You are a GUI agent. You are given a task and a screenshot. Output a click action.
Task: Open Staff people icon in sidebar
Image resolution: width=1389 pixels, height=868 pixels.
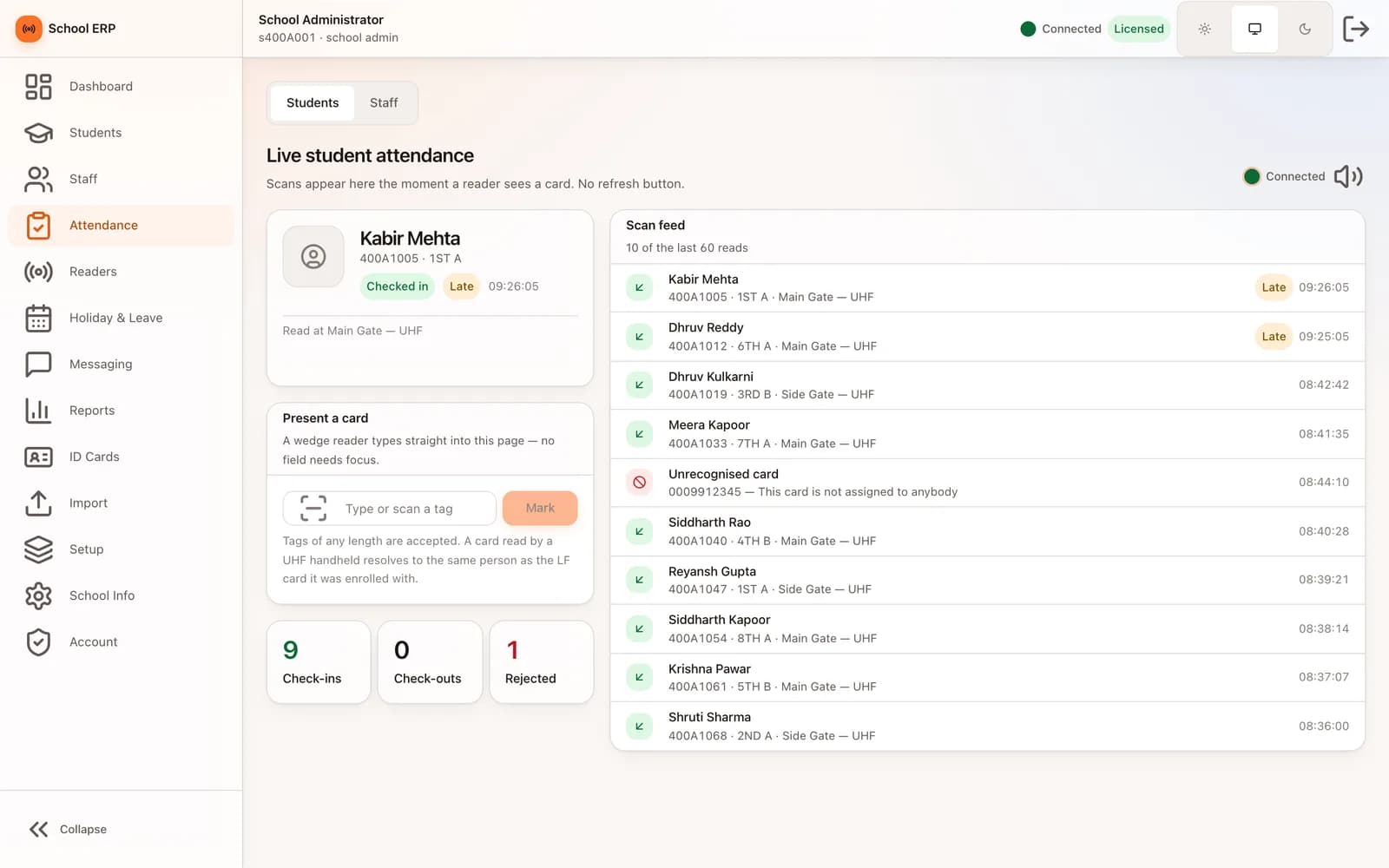tap(38, 179)
